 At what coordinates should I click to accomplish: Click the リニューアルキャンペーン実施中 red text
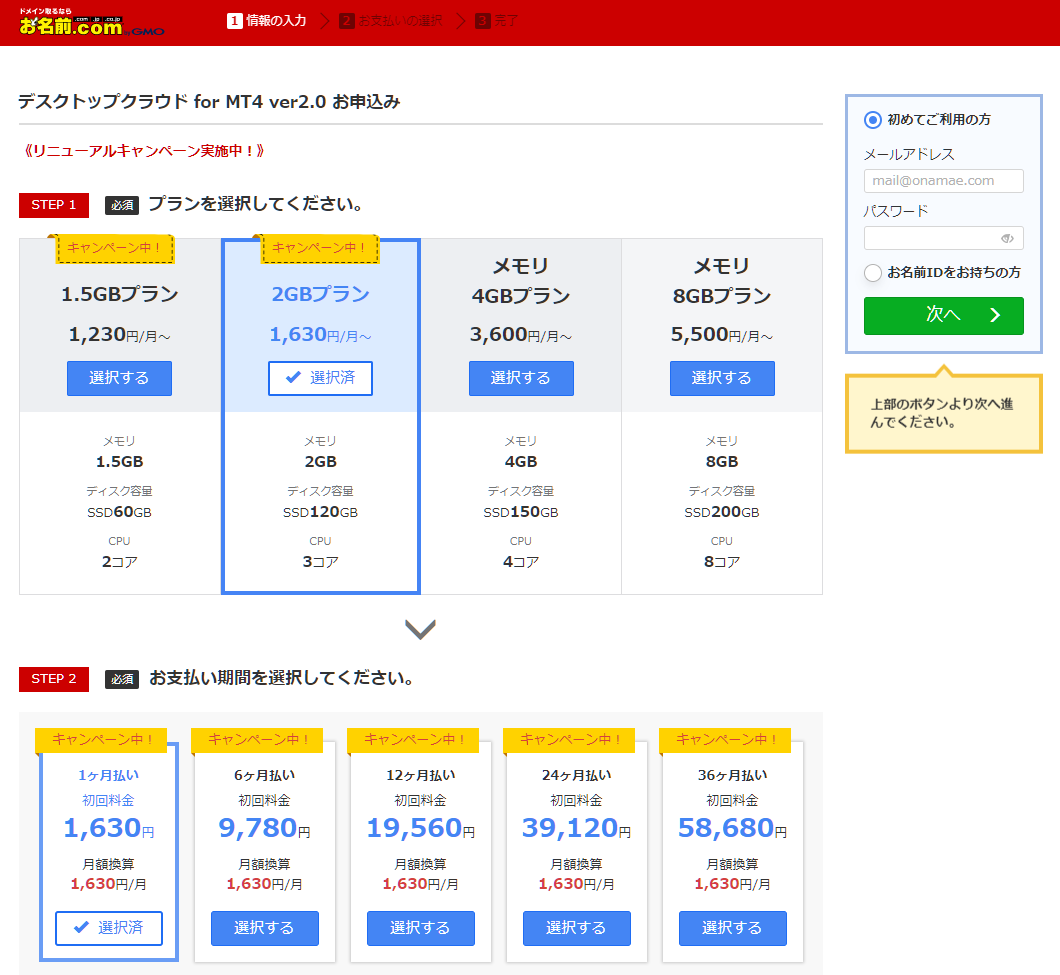pyautogui.click(x=144, y=151)
